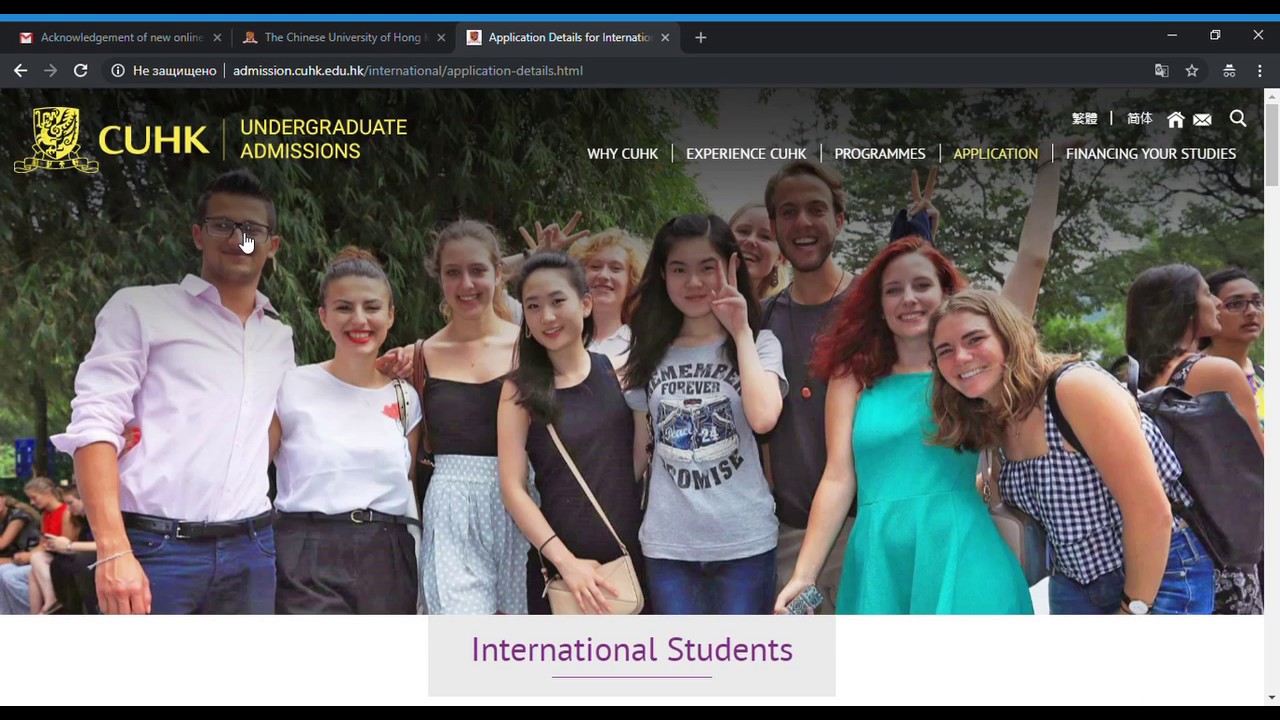Click scrollbar up arrow

point(1271,96)
